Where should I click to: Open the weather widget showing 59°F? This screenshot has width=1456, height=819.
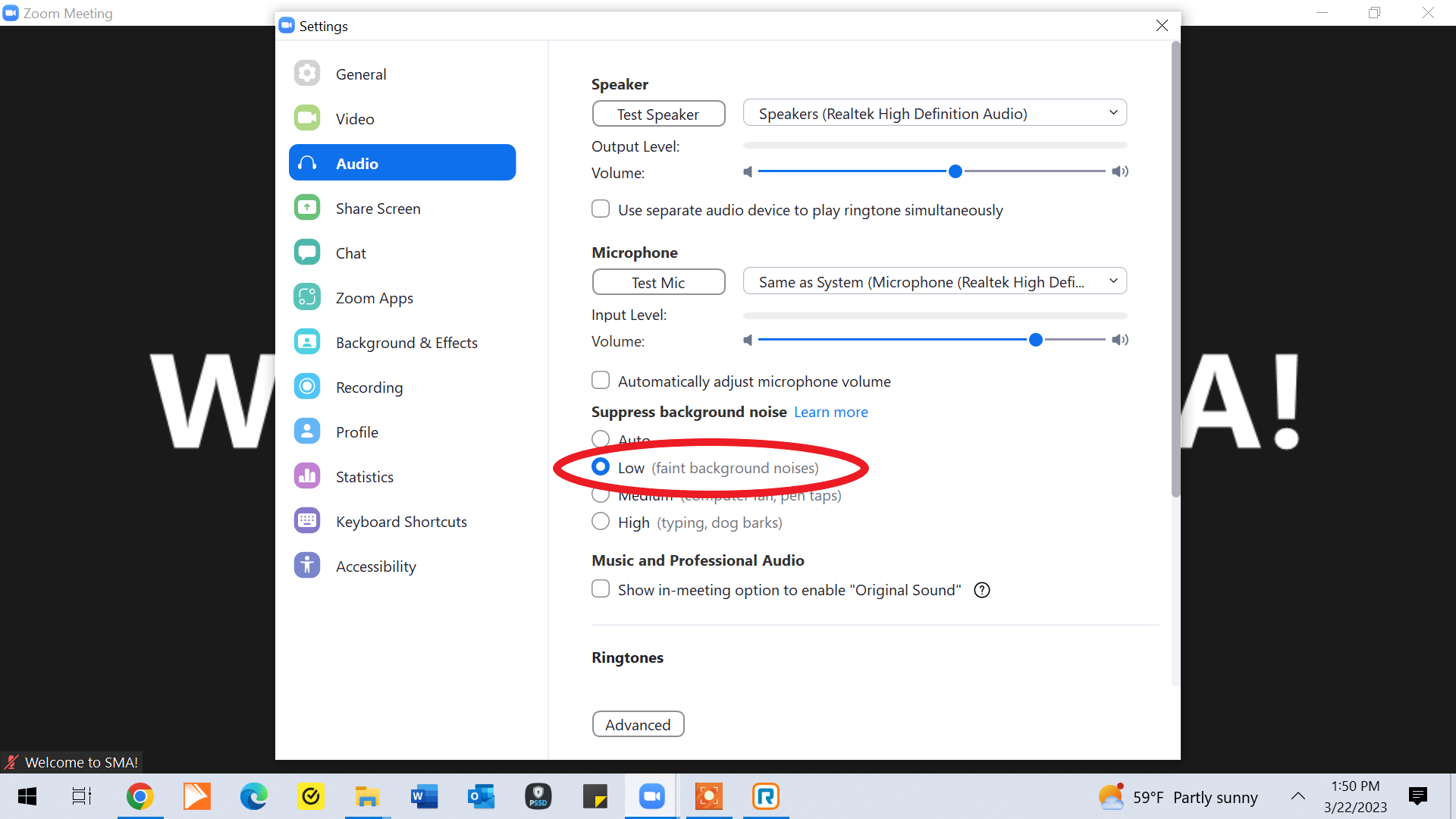(1178, 796)
